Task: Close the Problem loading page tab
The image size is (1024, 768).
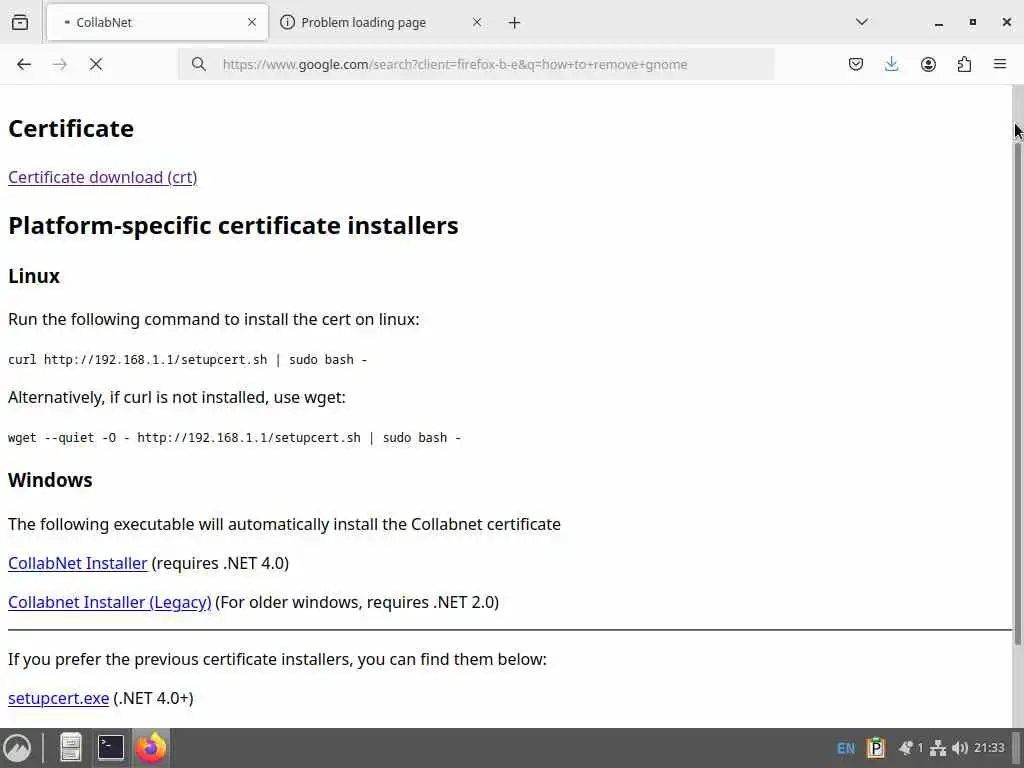Action: tap(477, 22)
